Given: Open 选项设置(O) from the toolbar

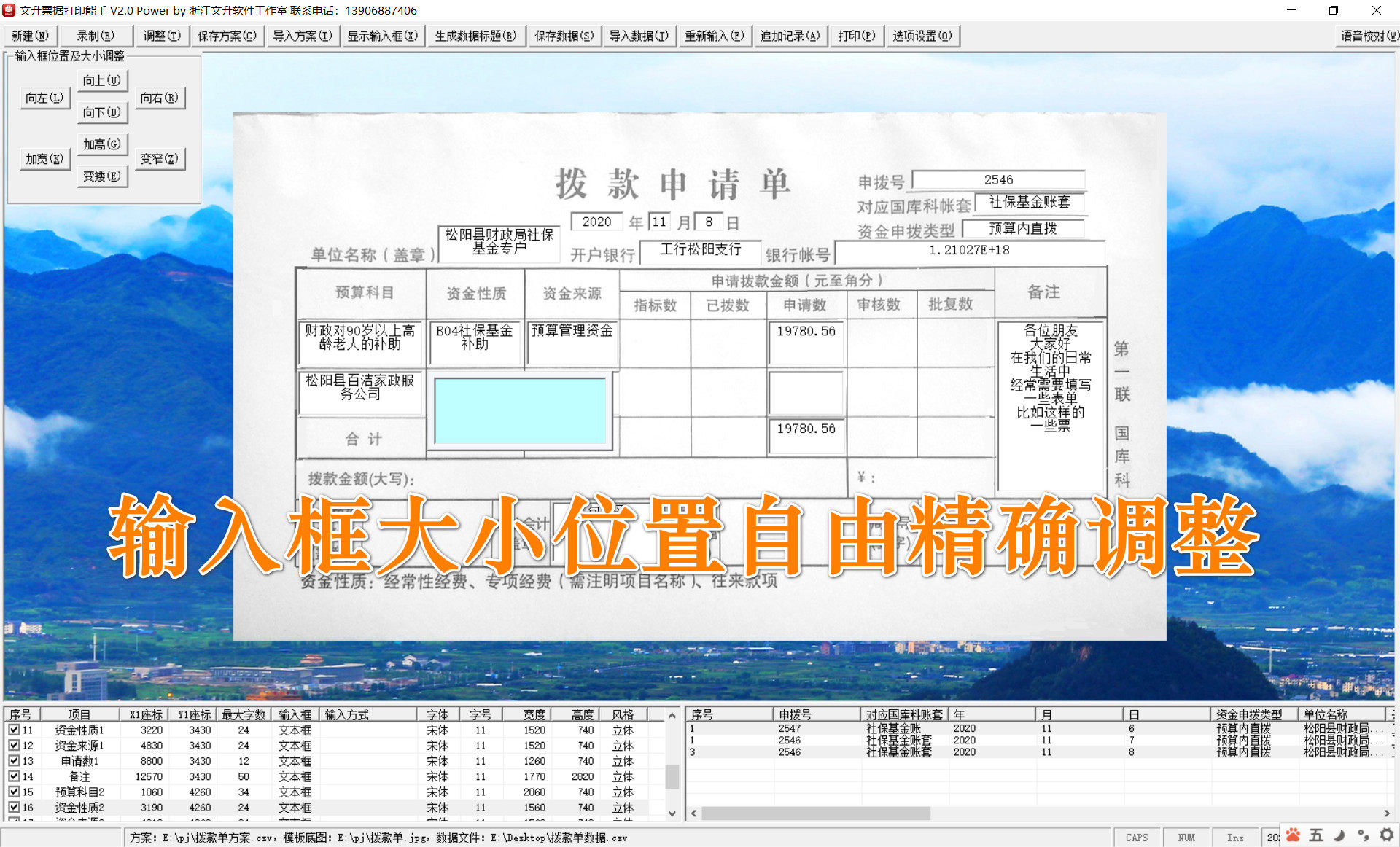Looking at the screenshot, I should pos(922,36).
